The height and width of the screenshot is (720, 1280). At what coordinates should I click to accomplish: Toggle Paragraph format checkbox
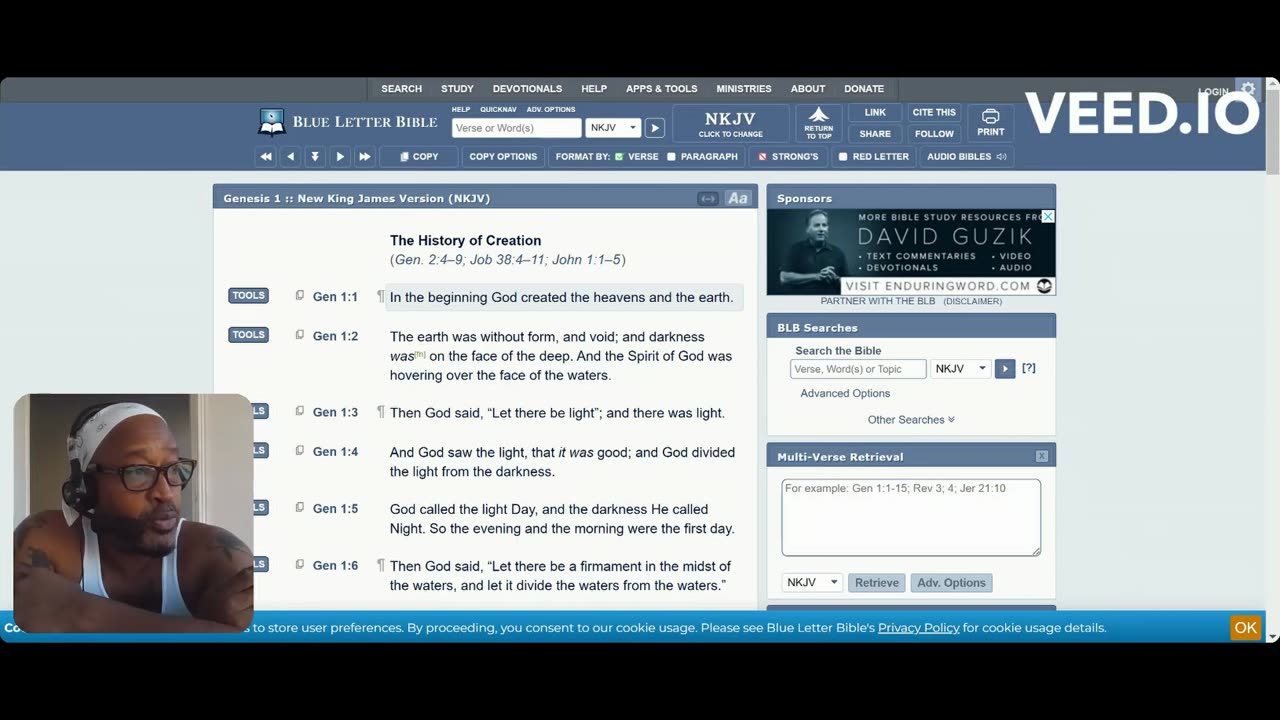pos(671,157)
